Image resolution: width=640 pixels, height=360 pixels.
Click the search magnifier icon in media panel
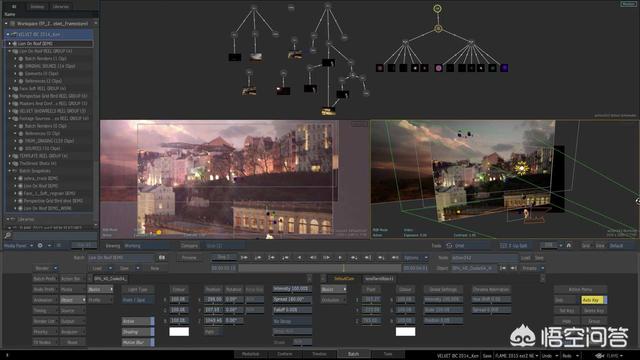click(x=7, y=236)
